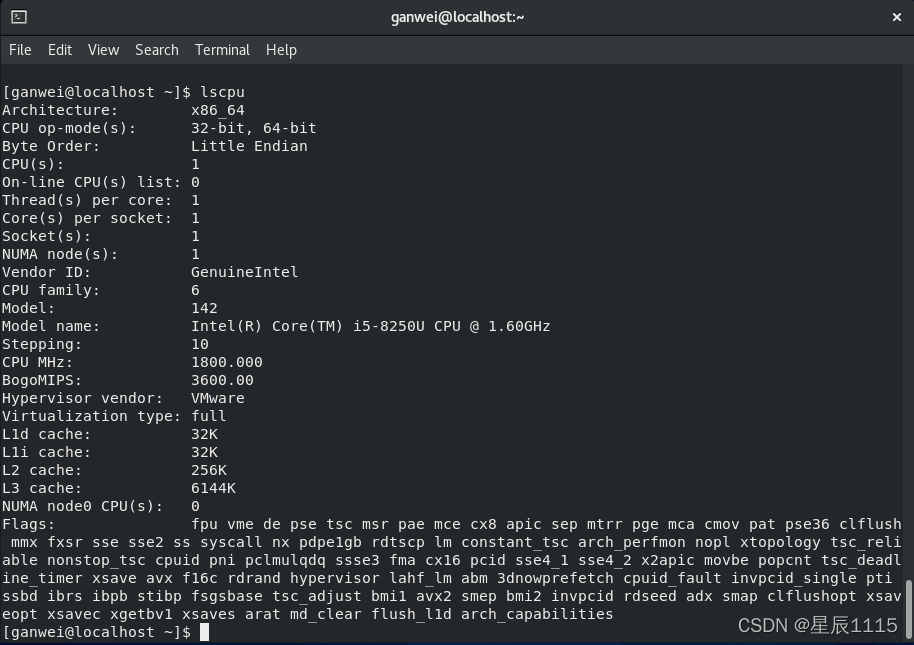Click the 'Flags:' label

pyautogui.click(x=29, y=524)
